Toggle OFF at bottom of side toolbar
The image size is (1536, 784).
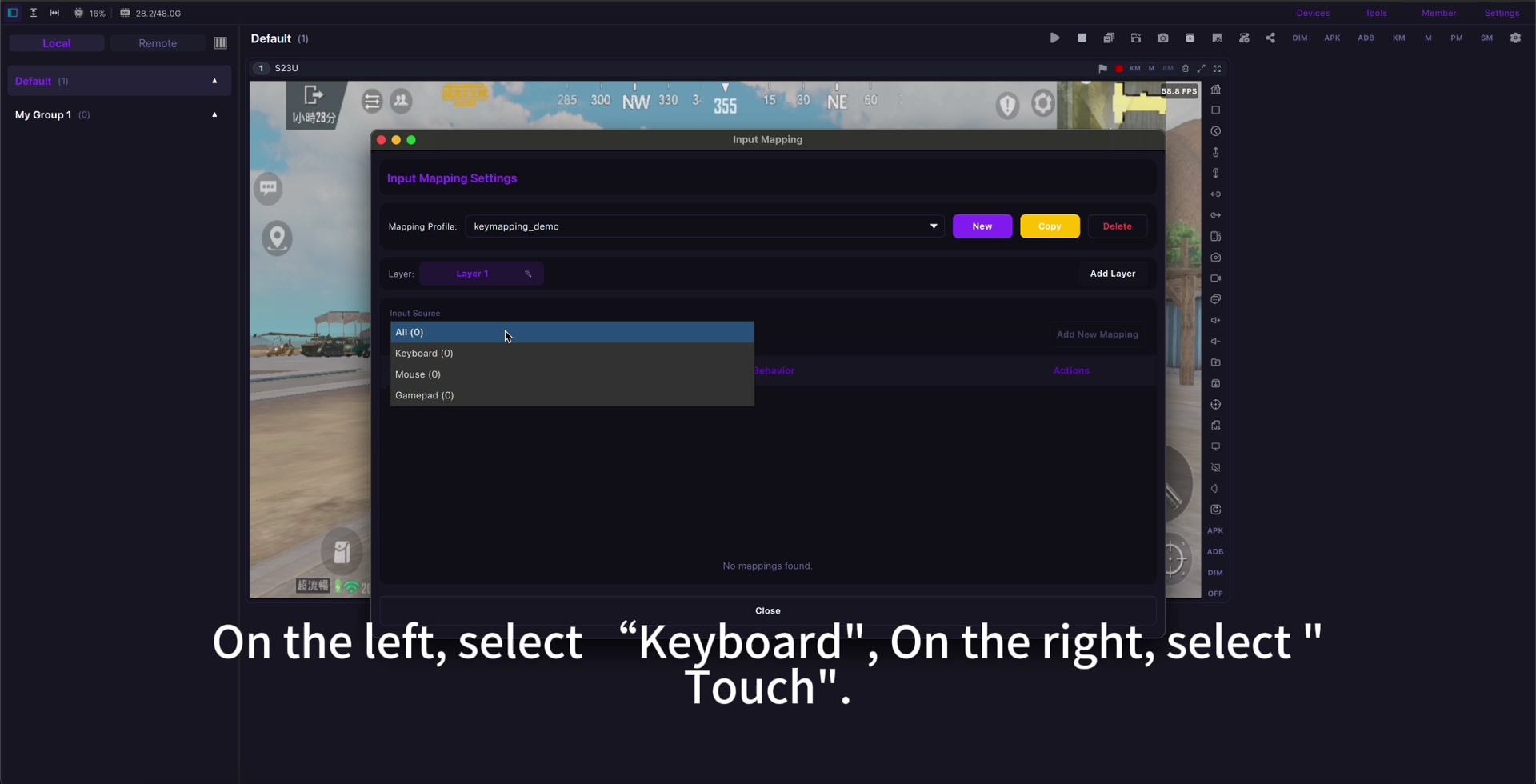click(x=1215, y=594)
